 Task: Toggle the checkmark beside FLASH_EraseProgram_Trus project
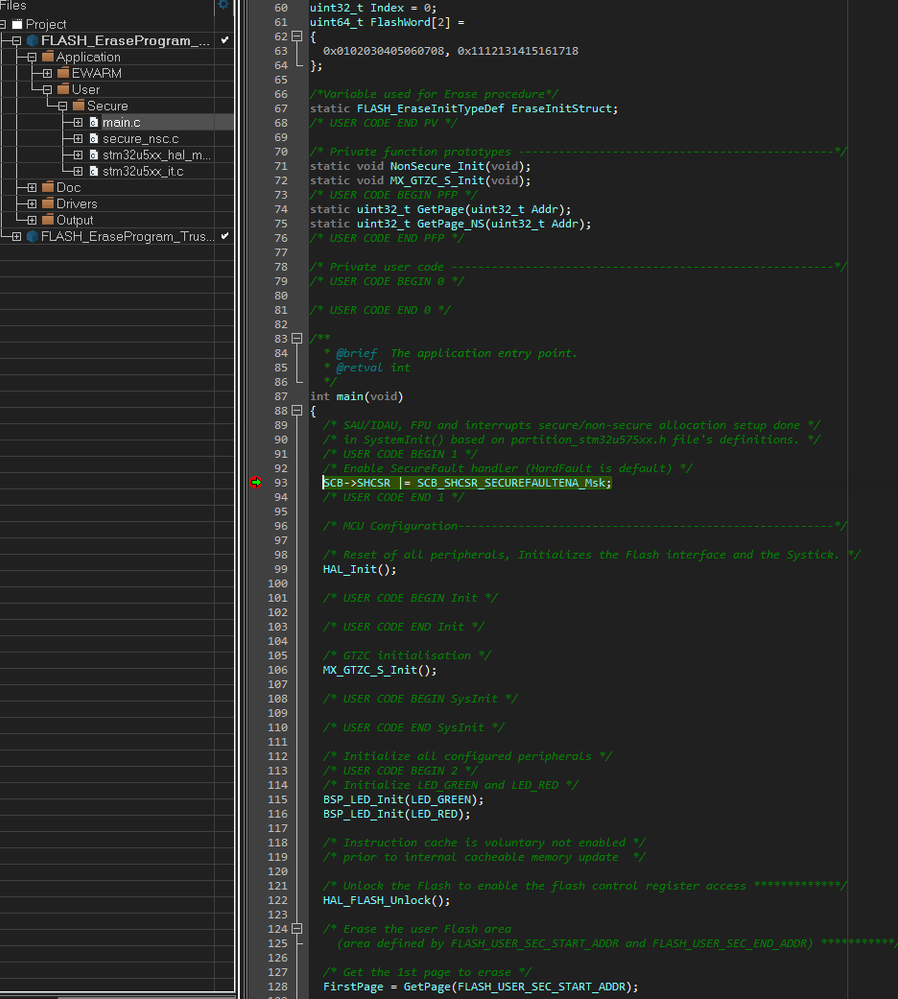coord(224,238)
